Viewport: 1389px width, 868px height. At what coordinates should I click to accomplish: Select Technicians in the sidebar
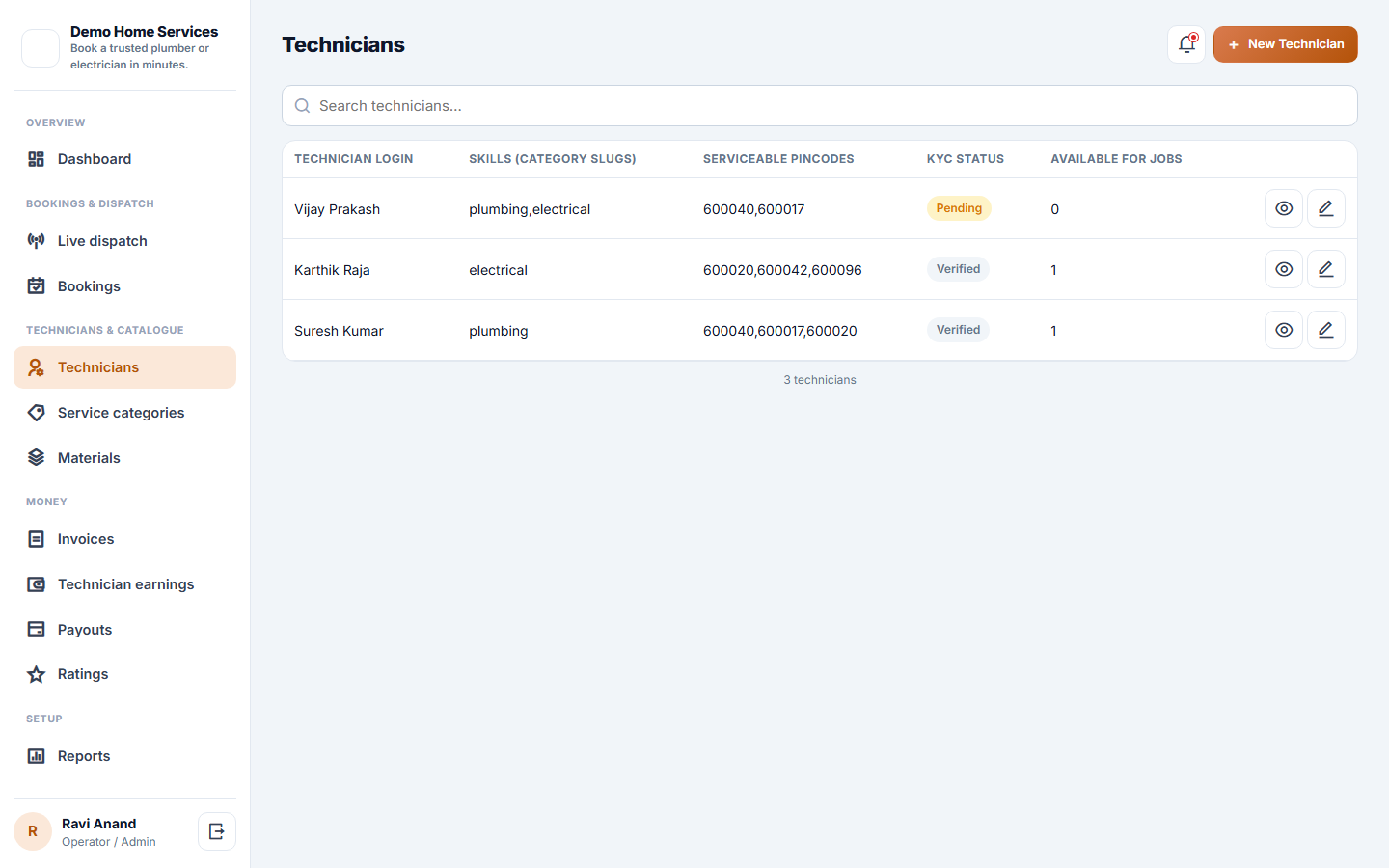124,367
